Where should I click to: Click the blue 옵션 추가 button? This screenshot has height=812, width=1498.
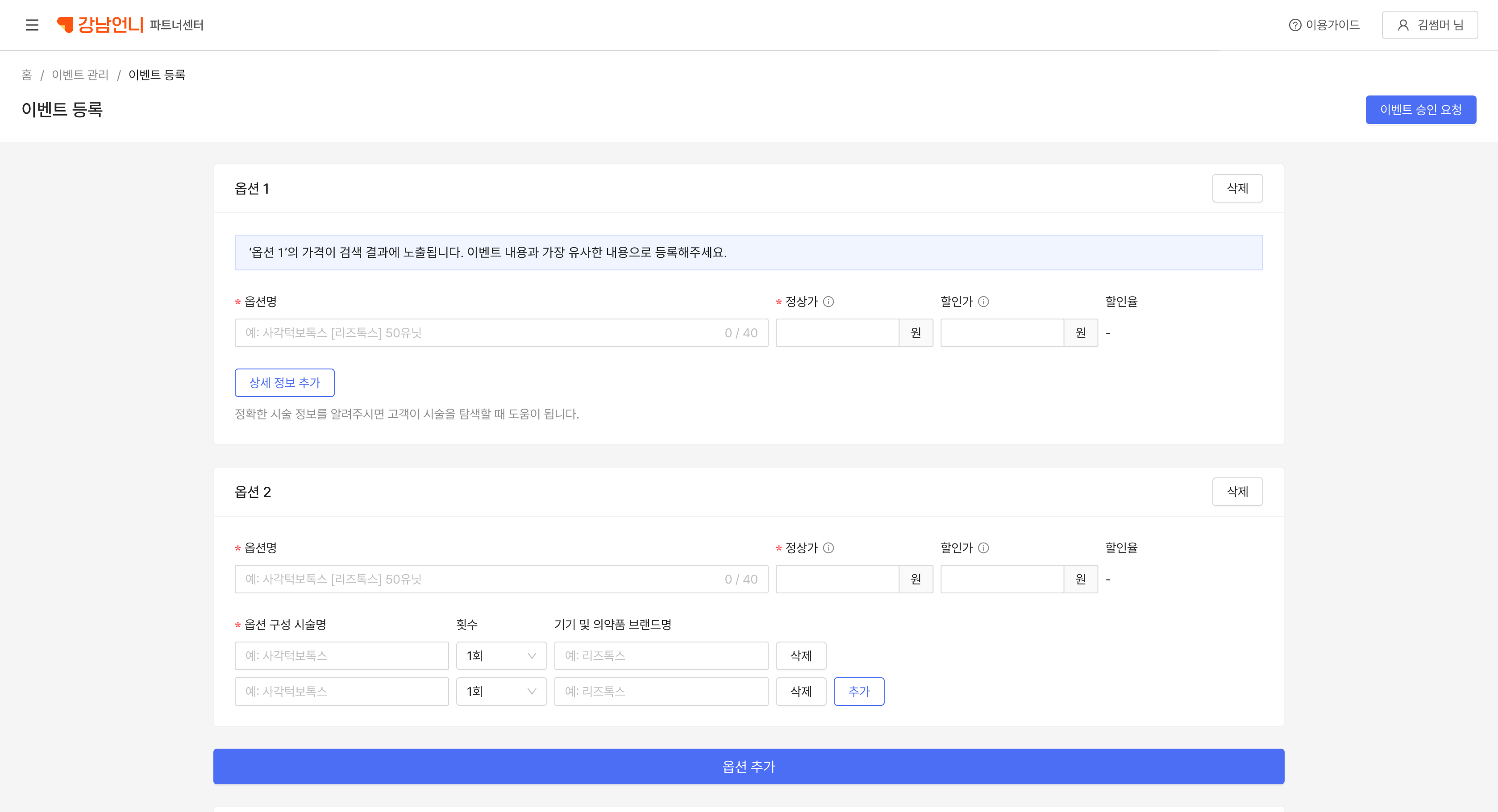pyautogui.click(x=749, y=766)
